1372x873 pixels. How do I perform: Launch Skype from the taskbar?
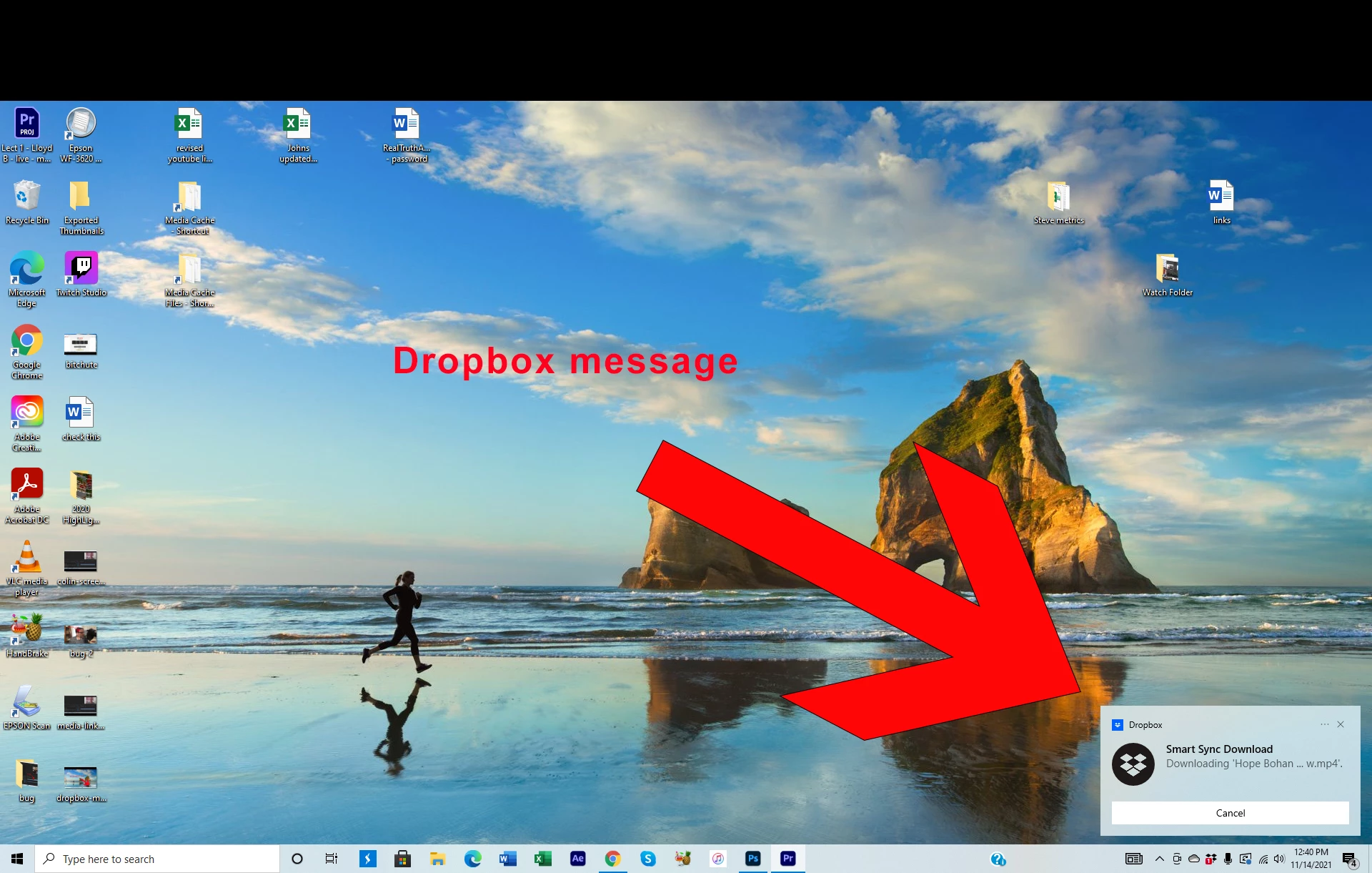[647, 859]
